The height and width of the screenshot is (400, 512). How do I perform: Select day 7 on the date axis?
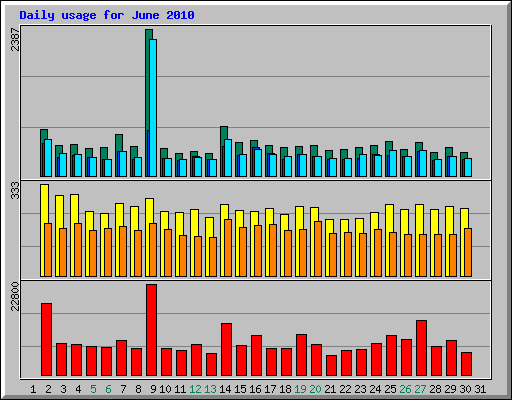tap(123, 389)
